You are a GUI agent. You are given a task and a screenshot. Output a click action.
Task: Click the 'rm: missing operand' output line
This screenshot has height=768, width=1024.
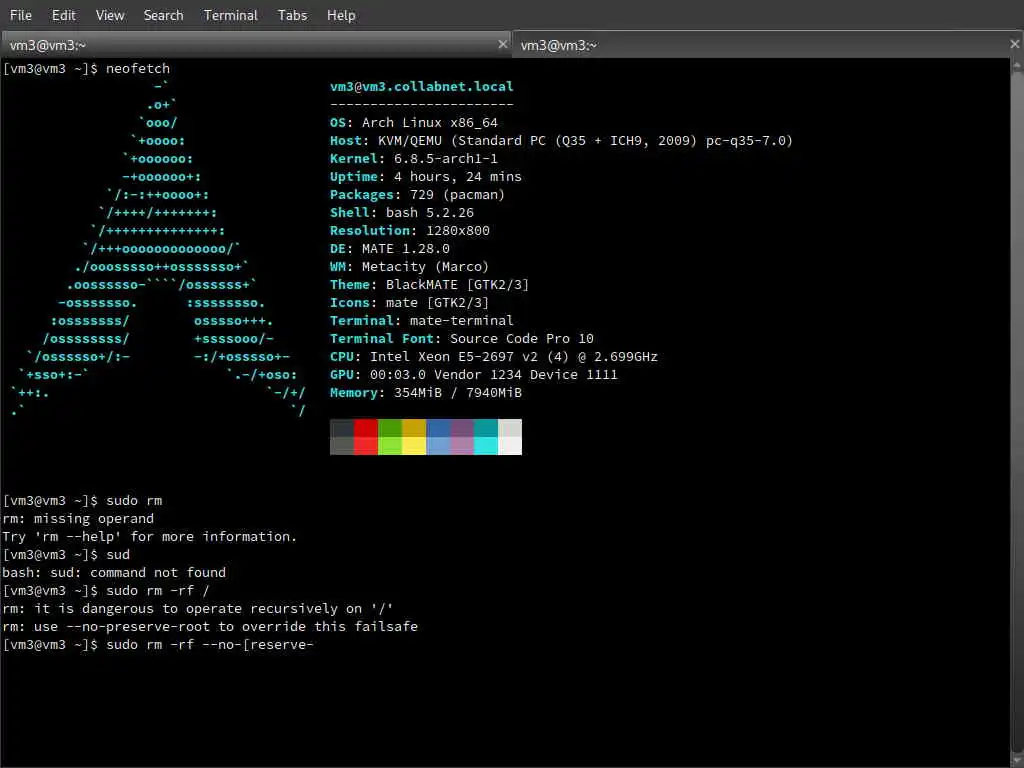(x=78, y=519)
